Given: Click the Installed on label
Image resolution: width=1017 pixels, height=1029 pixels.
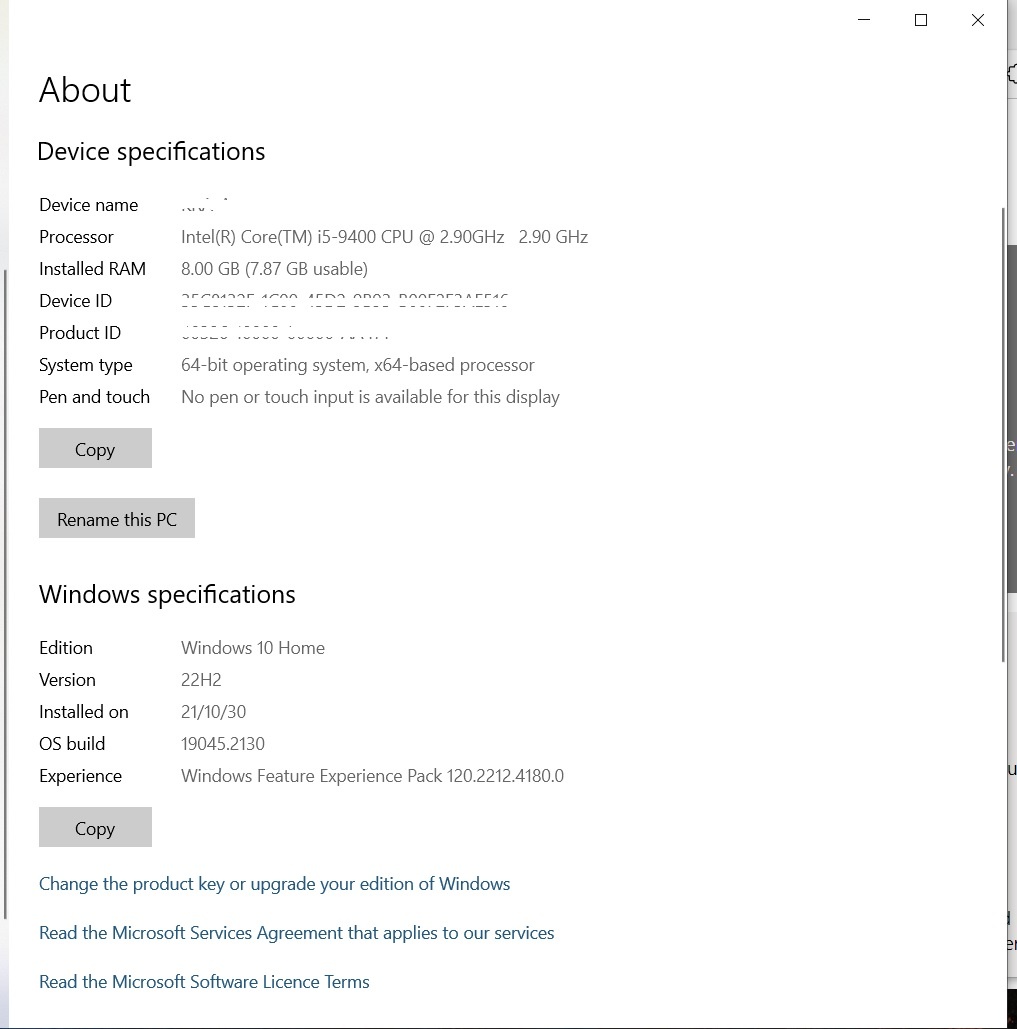Looking at the screenshot, I should (x=84, y=712).
